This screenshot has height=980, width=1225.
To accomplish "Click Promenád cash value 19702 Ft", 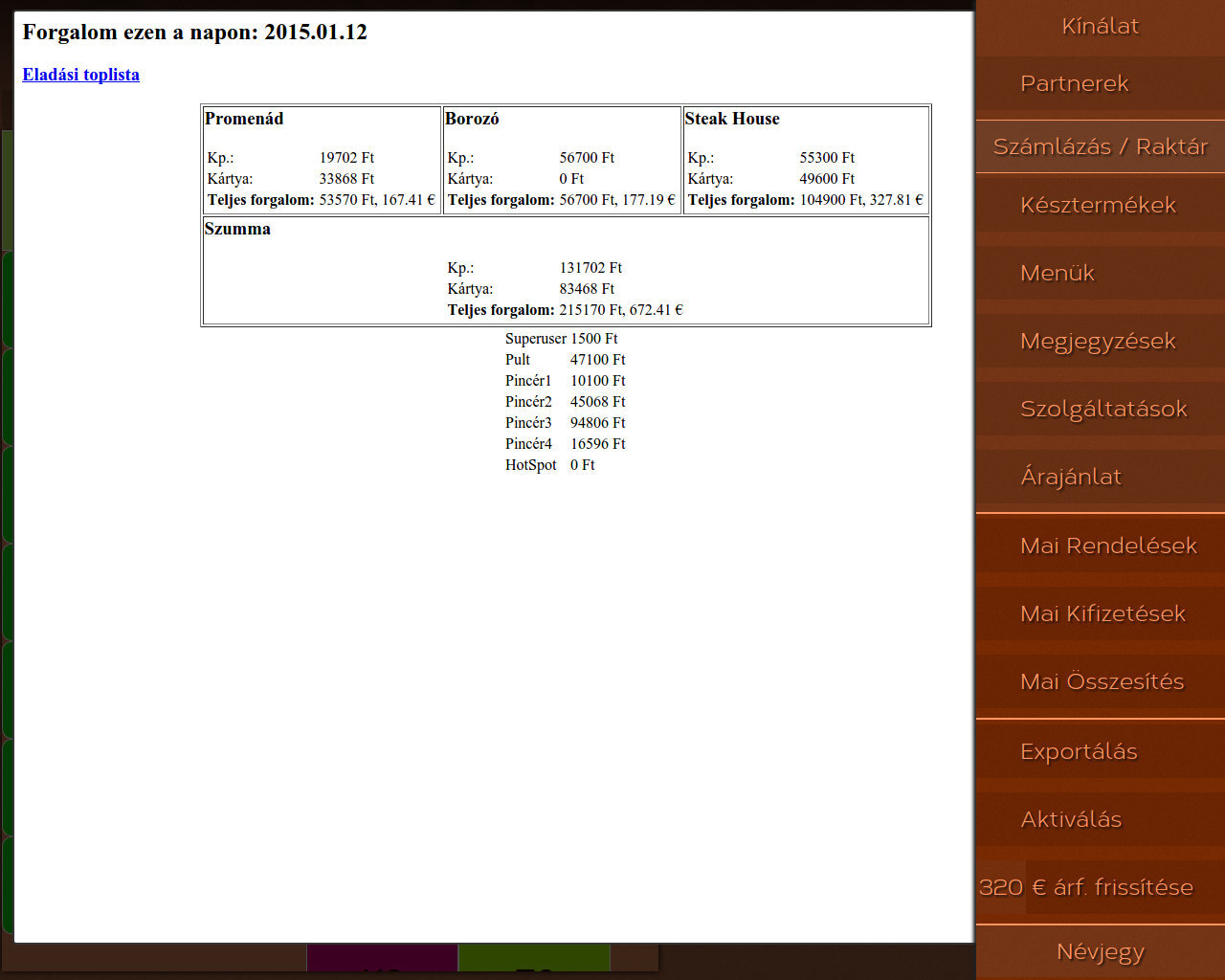I will (x=346, y=158).
